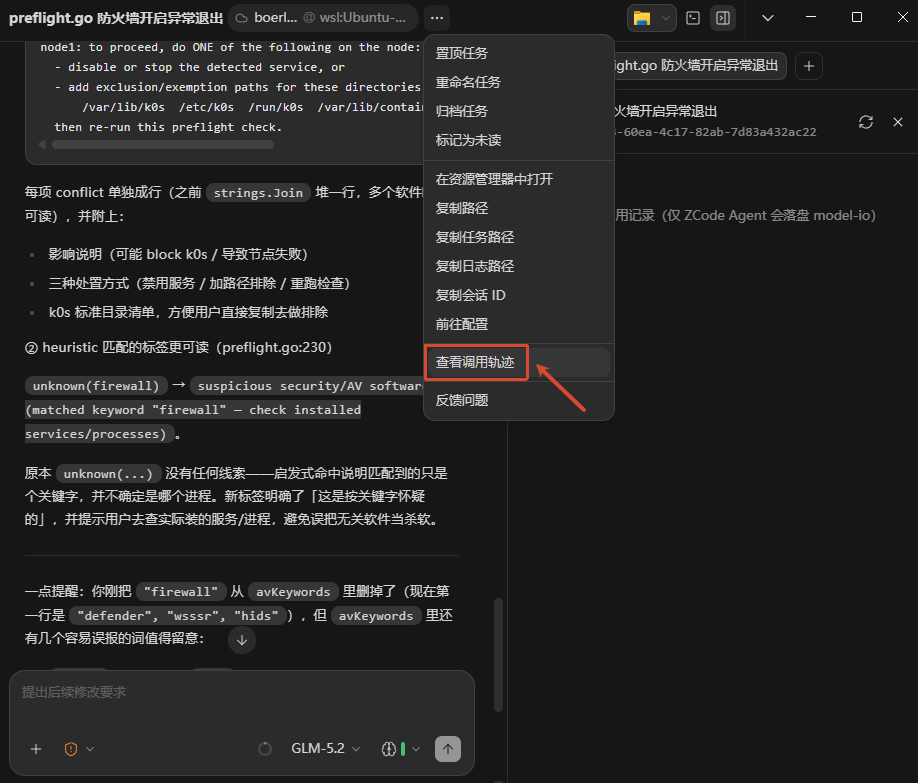Click the session ID text ending 7d83a432ac22
Image resolution: width=918 pixels, height=783 pixels.
[x=715, y=132]
